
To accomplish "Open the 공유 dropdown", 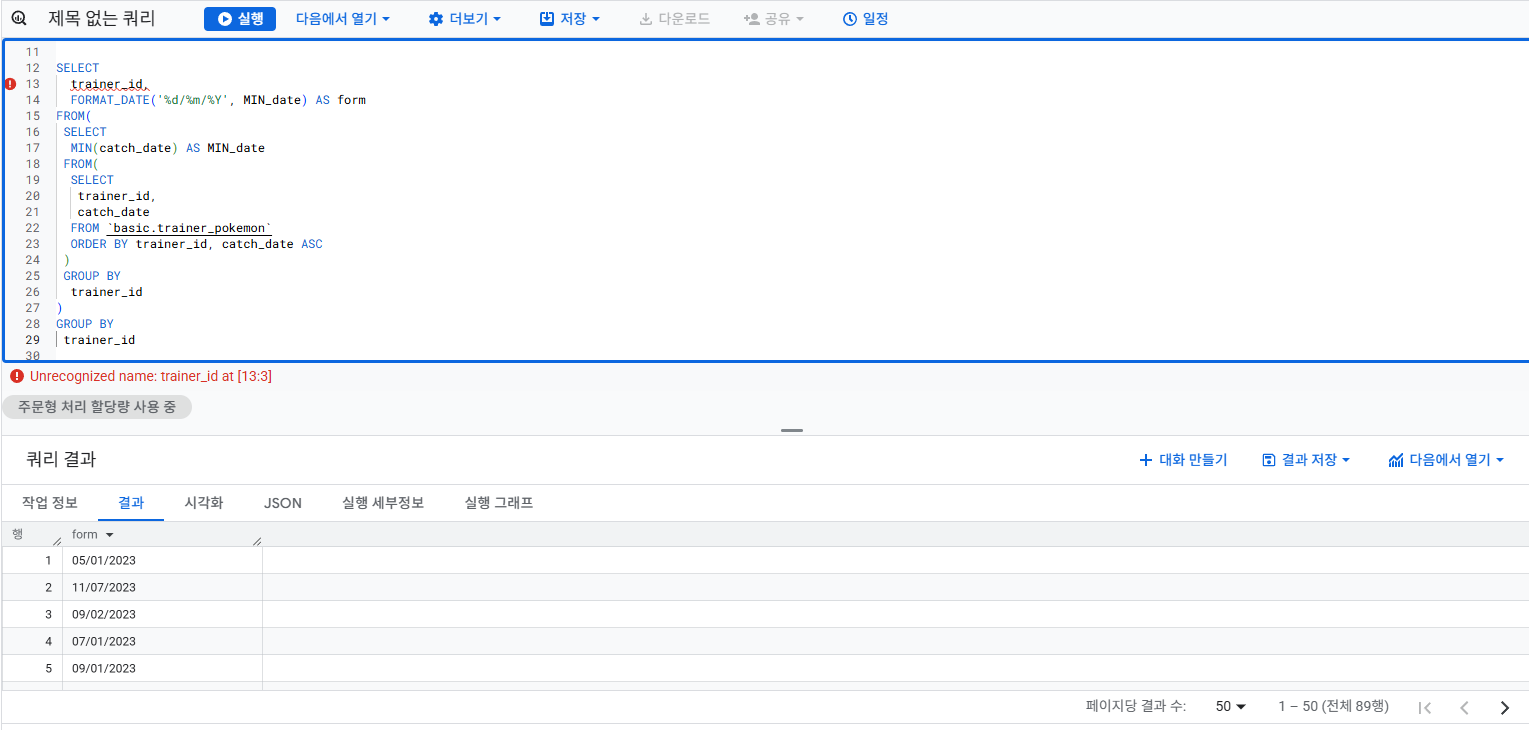I will [774, 19].
